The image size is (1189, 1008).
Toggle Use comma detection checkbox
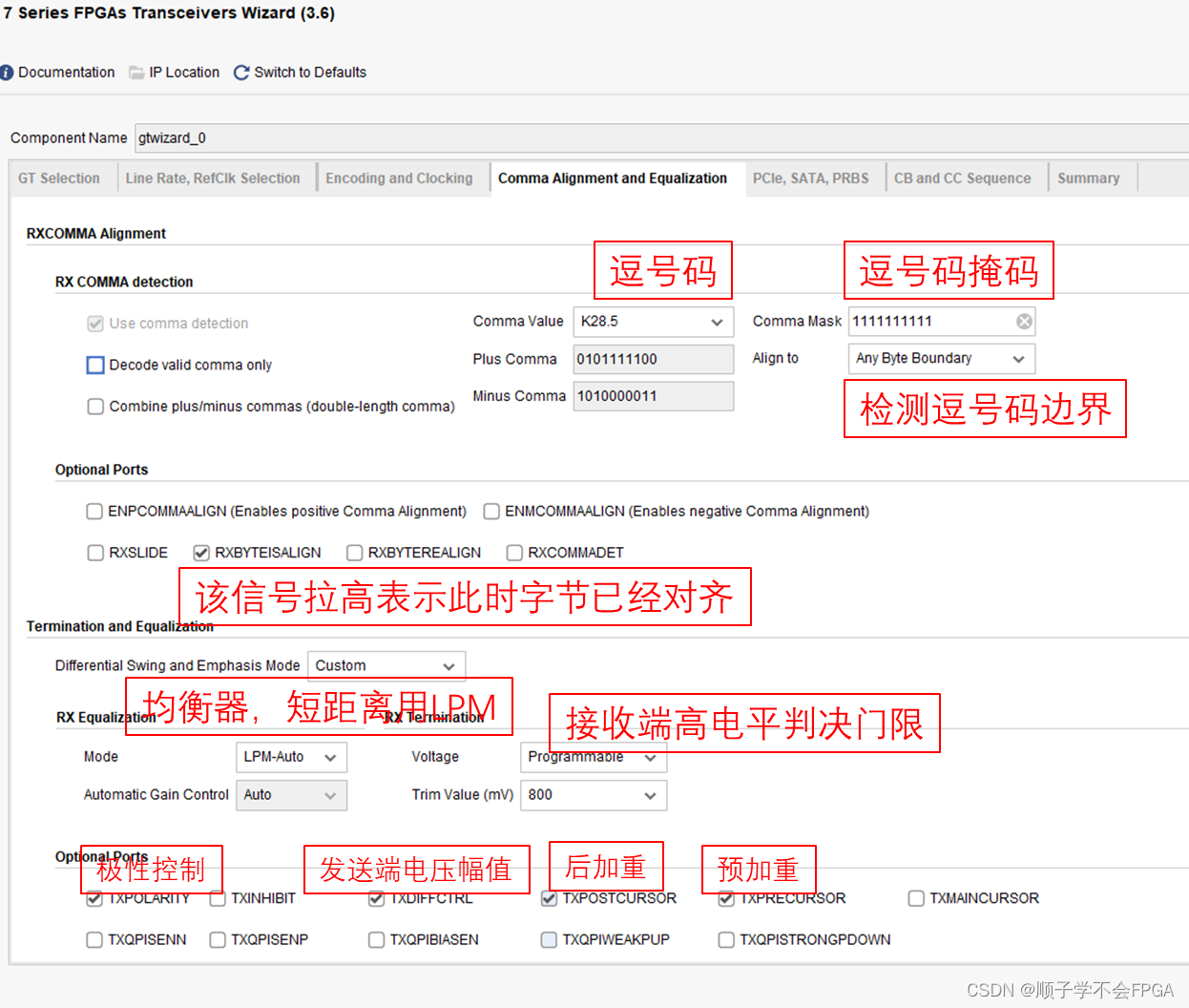coord(95,324)
